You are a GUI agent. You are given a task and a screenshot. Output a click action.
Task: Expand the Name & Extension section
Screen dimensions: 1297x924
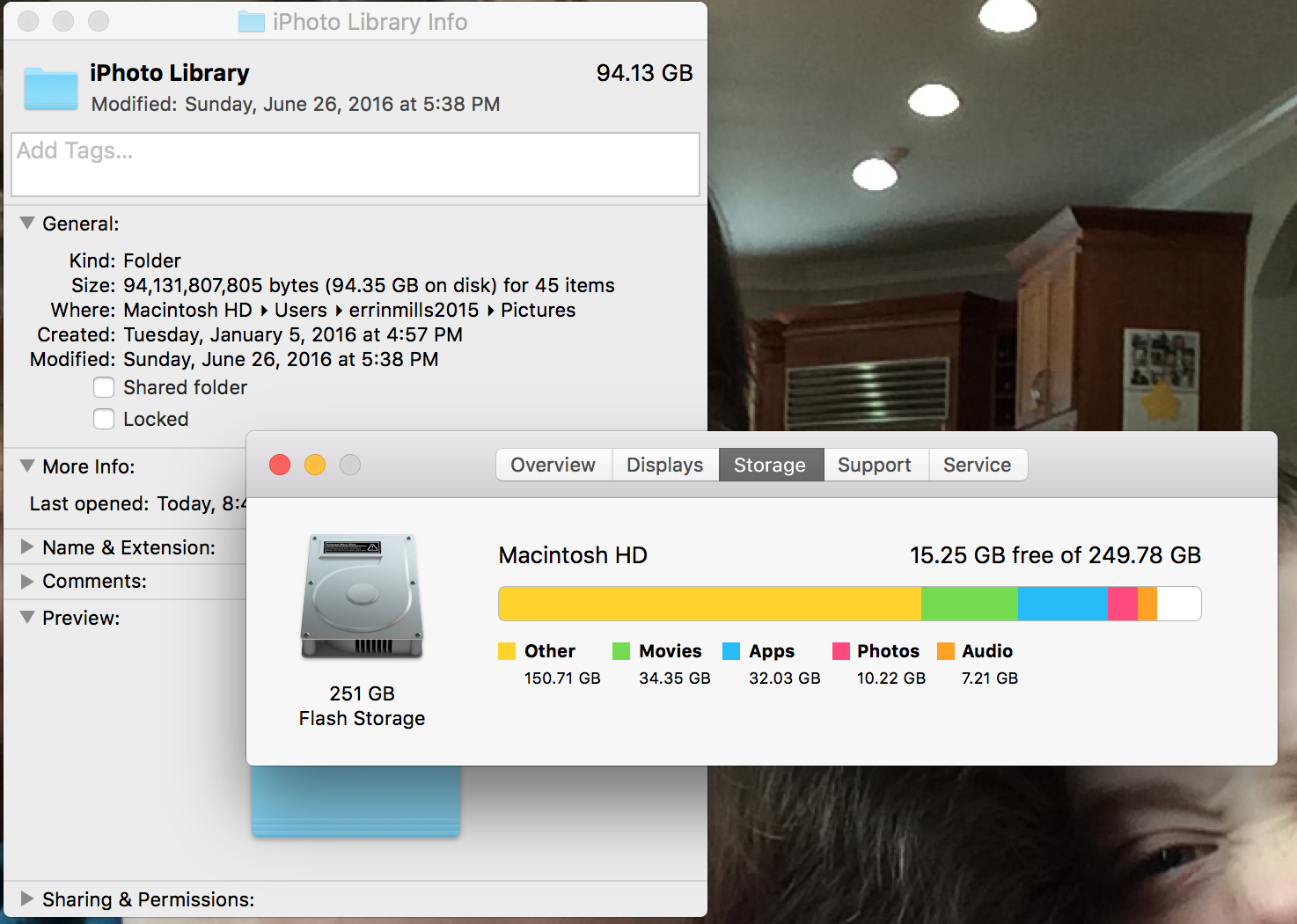[x=27, y=546]
